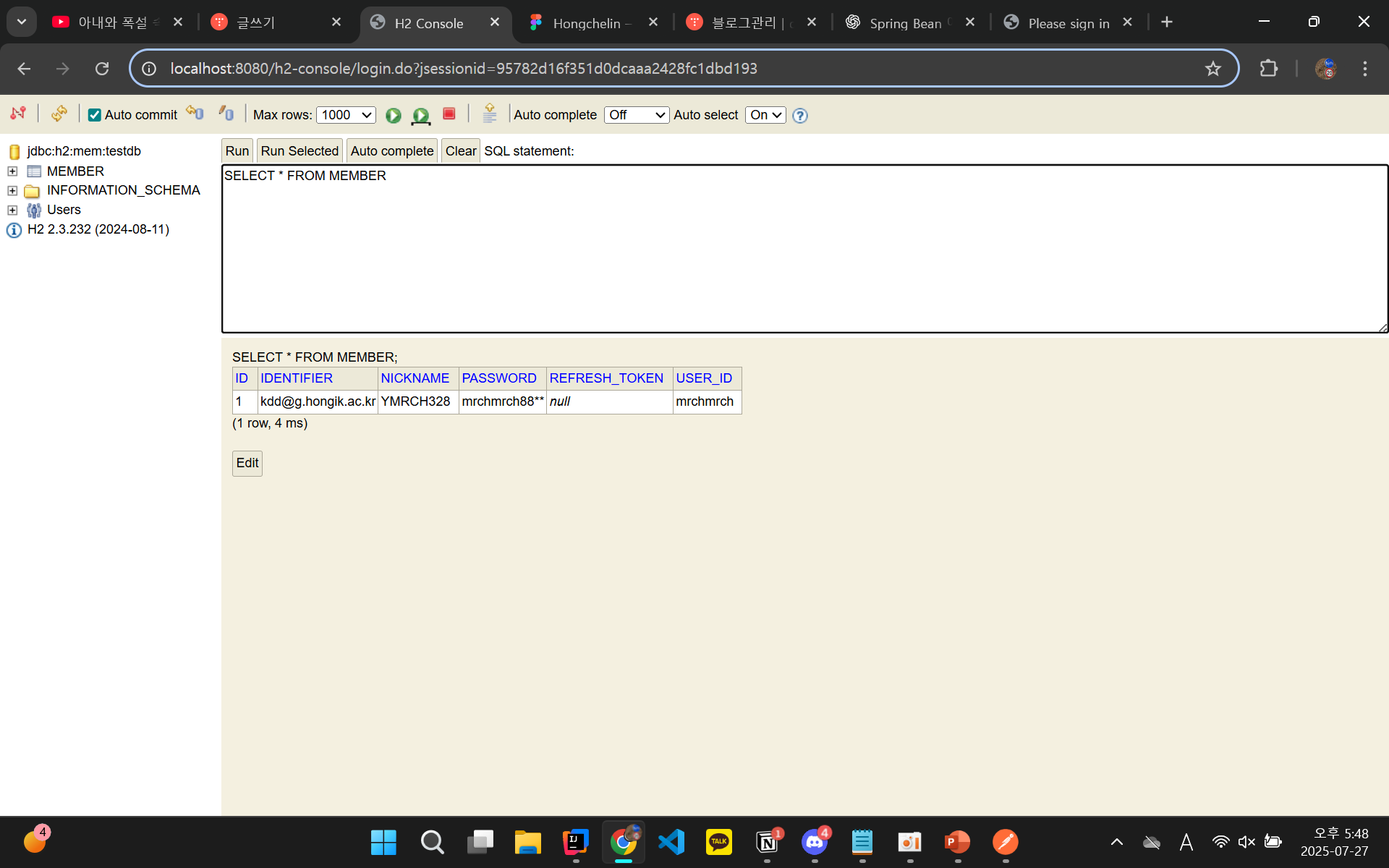
Task: Click the Commit icon
Action: point(226,114)
